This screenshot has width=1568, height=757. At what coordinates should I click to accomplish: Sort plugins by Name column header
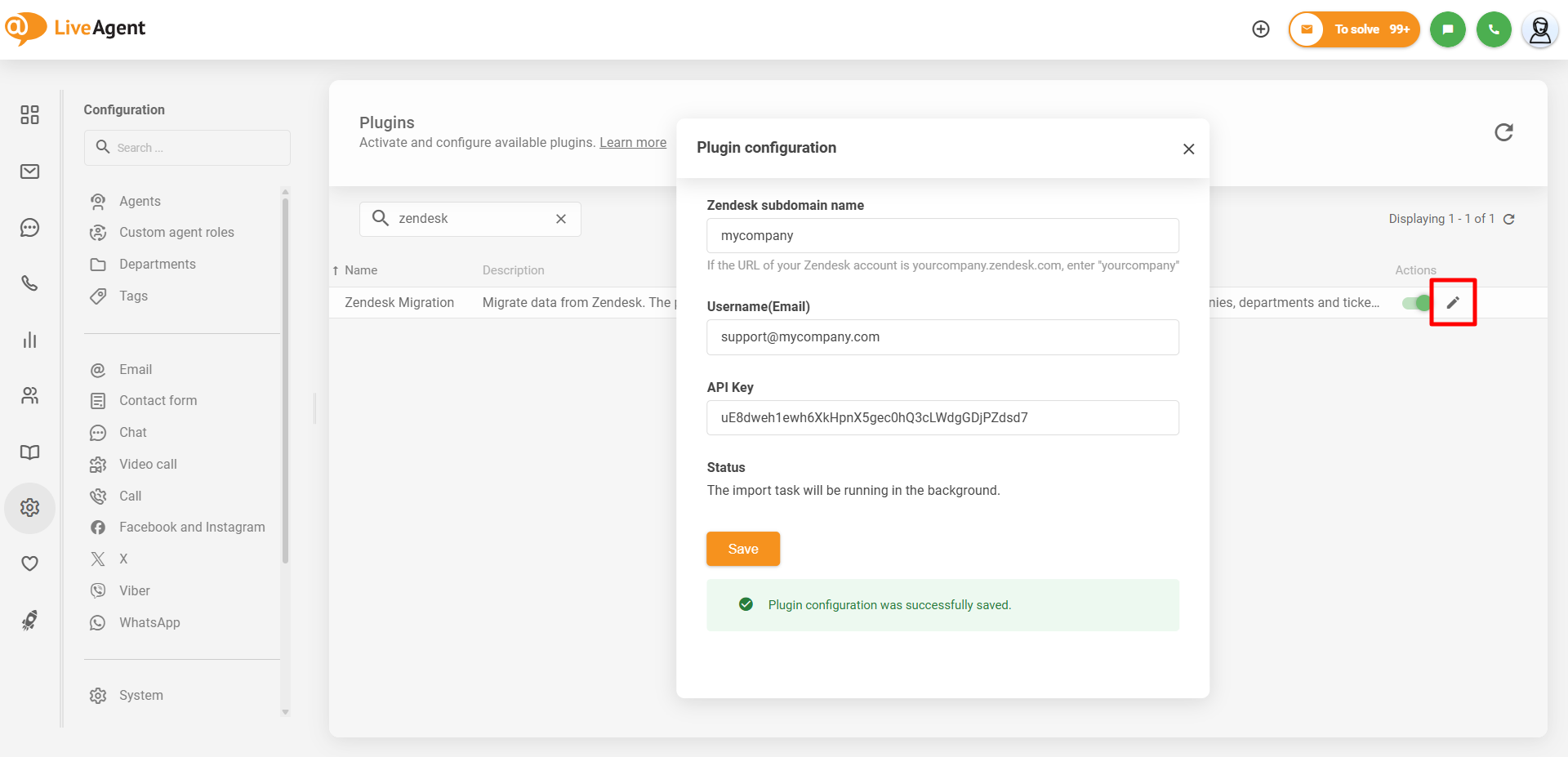(360, 270)
